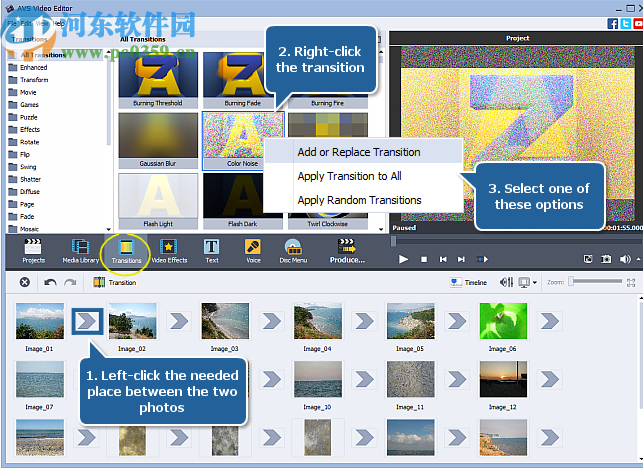Stop the preview playback
The height and width of the screenshot is (471, 643).
click(424, 259)
